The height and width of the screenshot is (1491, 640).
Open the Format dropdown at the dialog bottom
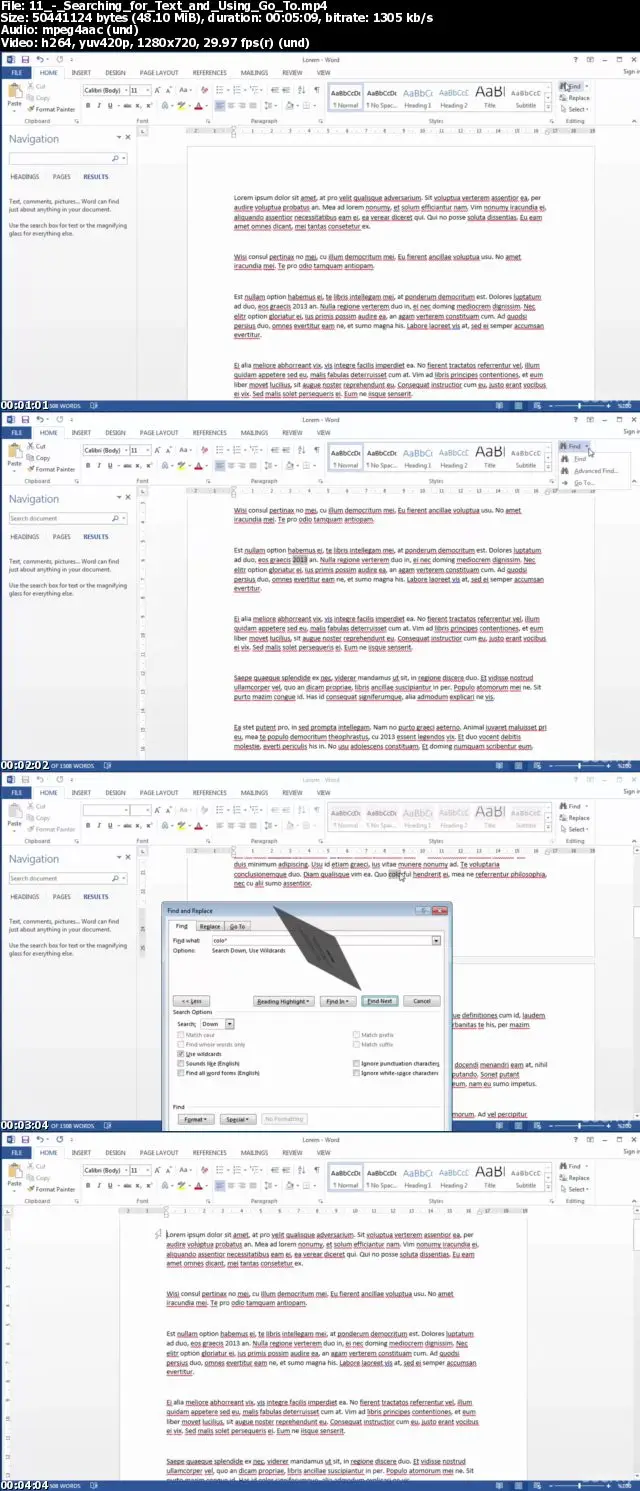(x=195, y=1119)
